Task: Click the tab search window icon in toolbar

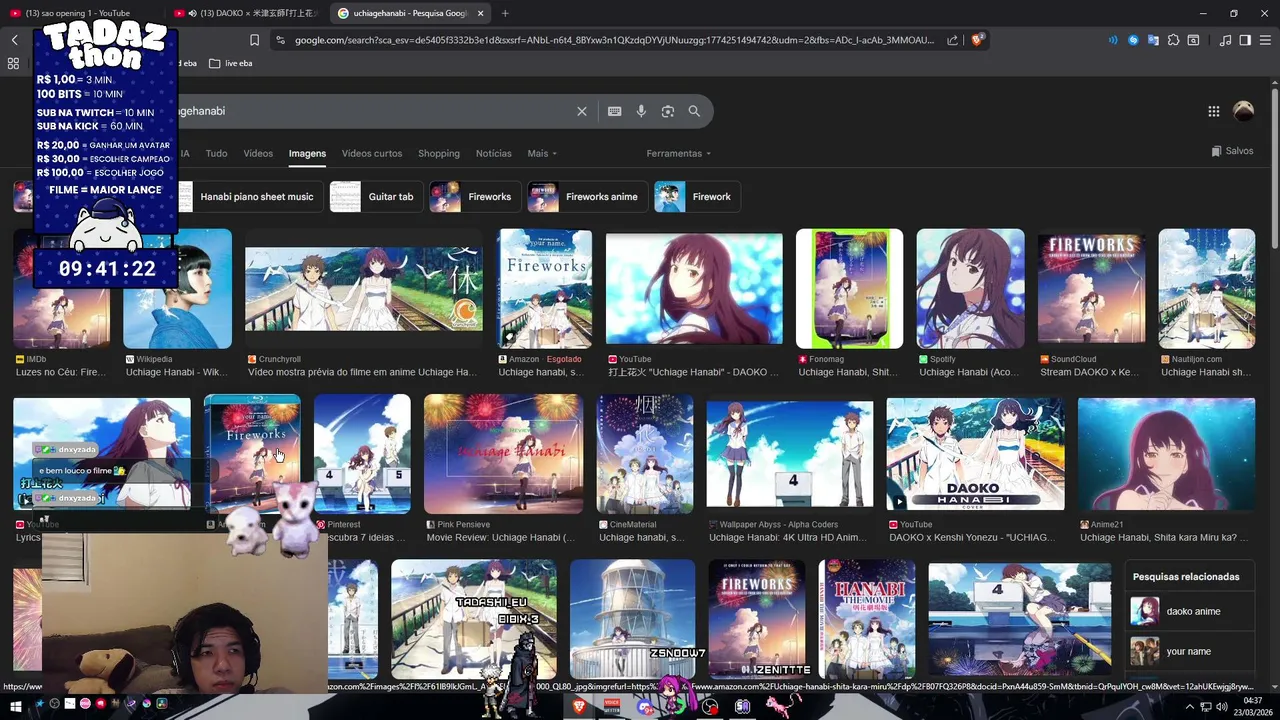Action: [x=1193, y=40]
